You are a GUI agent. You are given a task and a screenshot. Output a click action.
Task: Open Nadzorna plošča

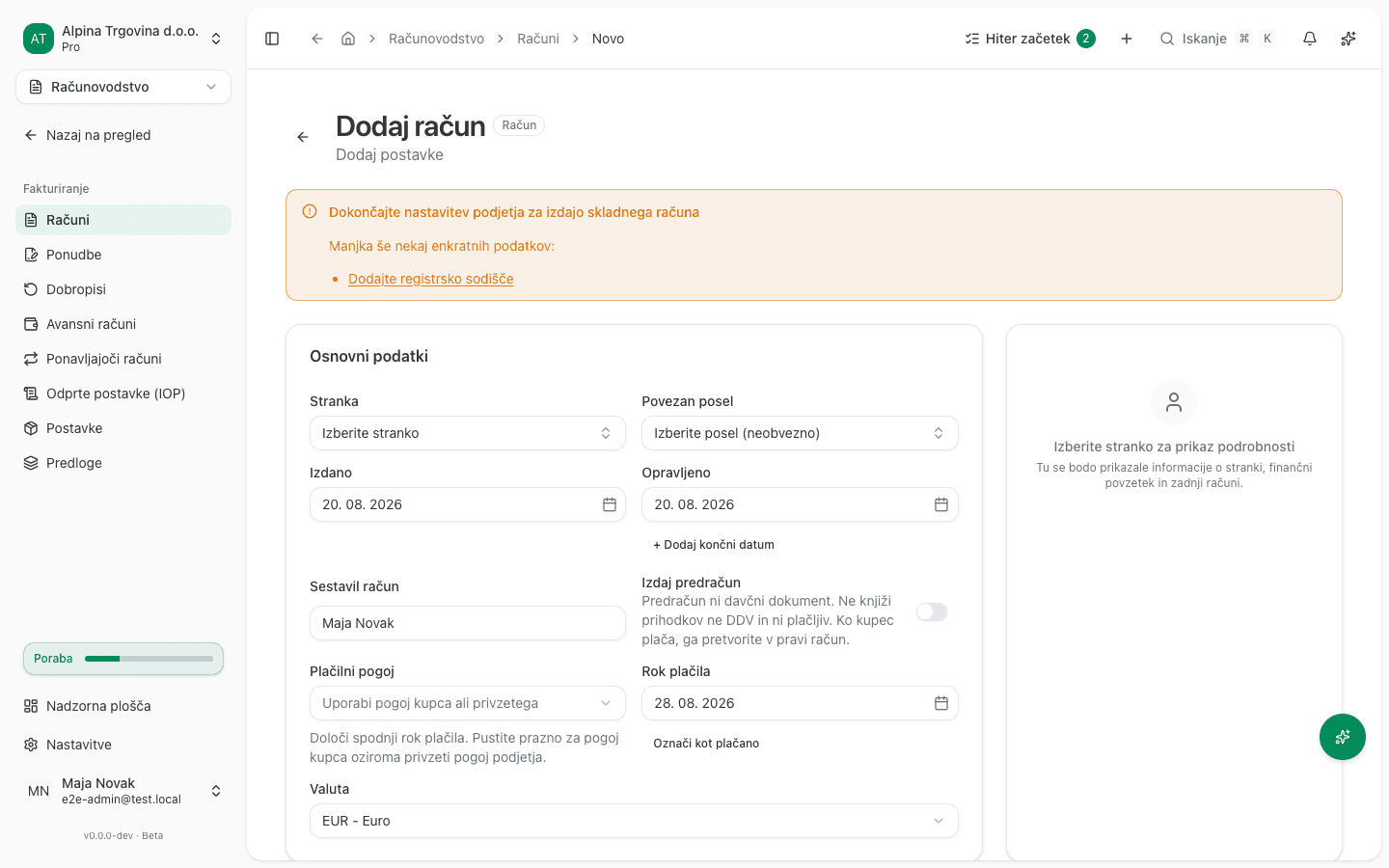pyautogui.click(x=123, y=706)
